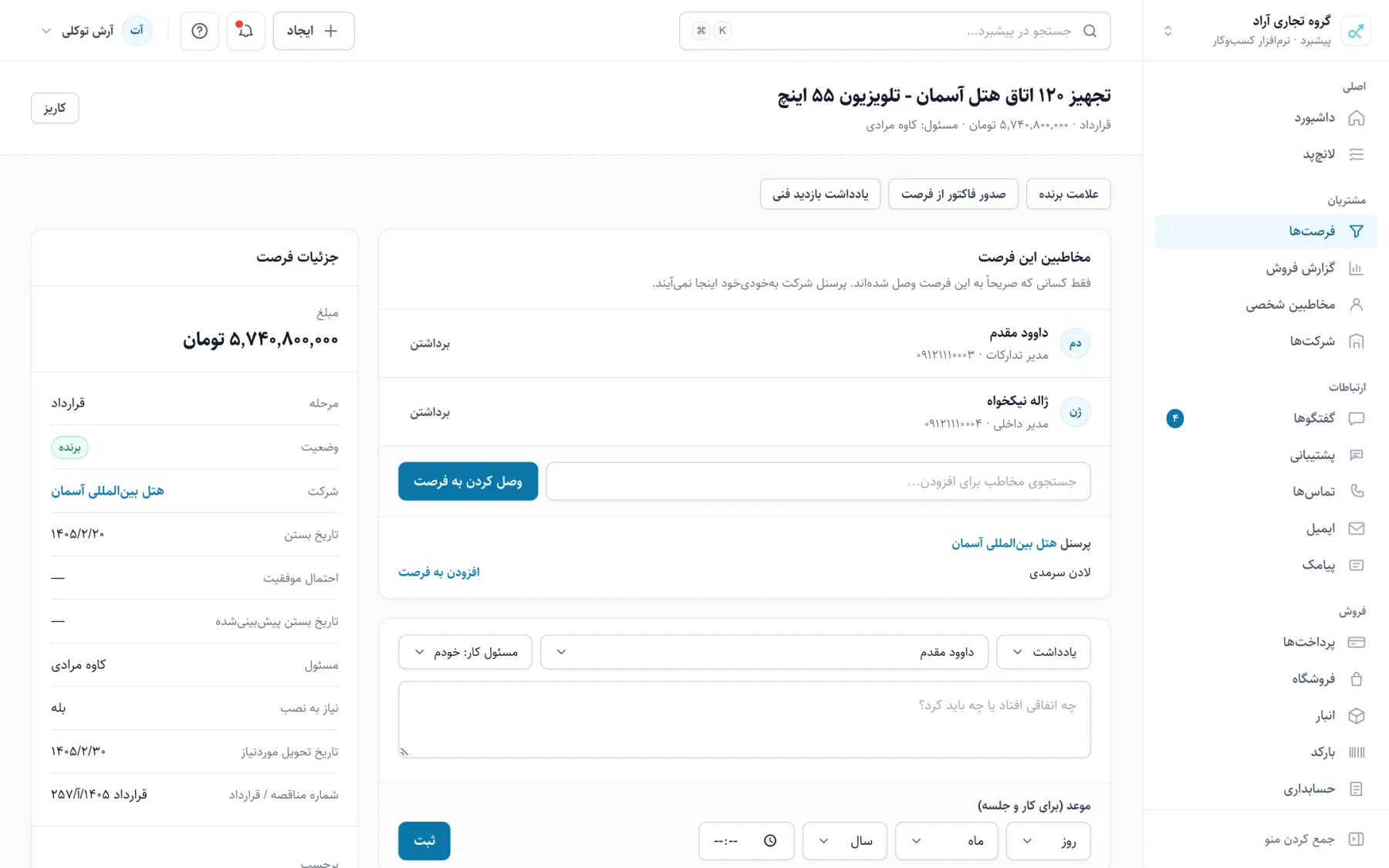Open the گزارش فروش chart icon

[x=1356, y=269]
